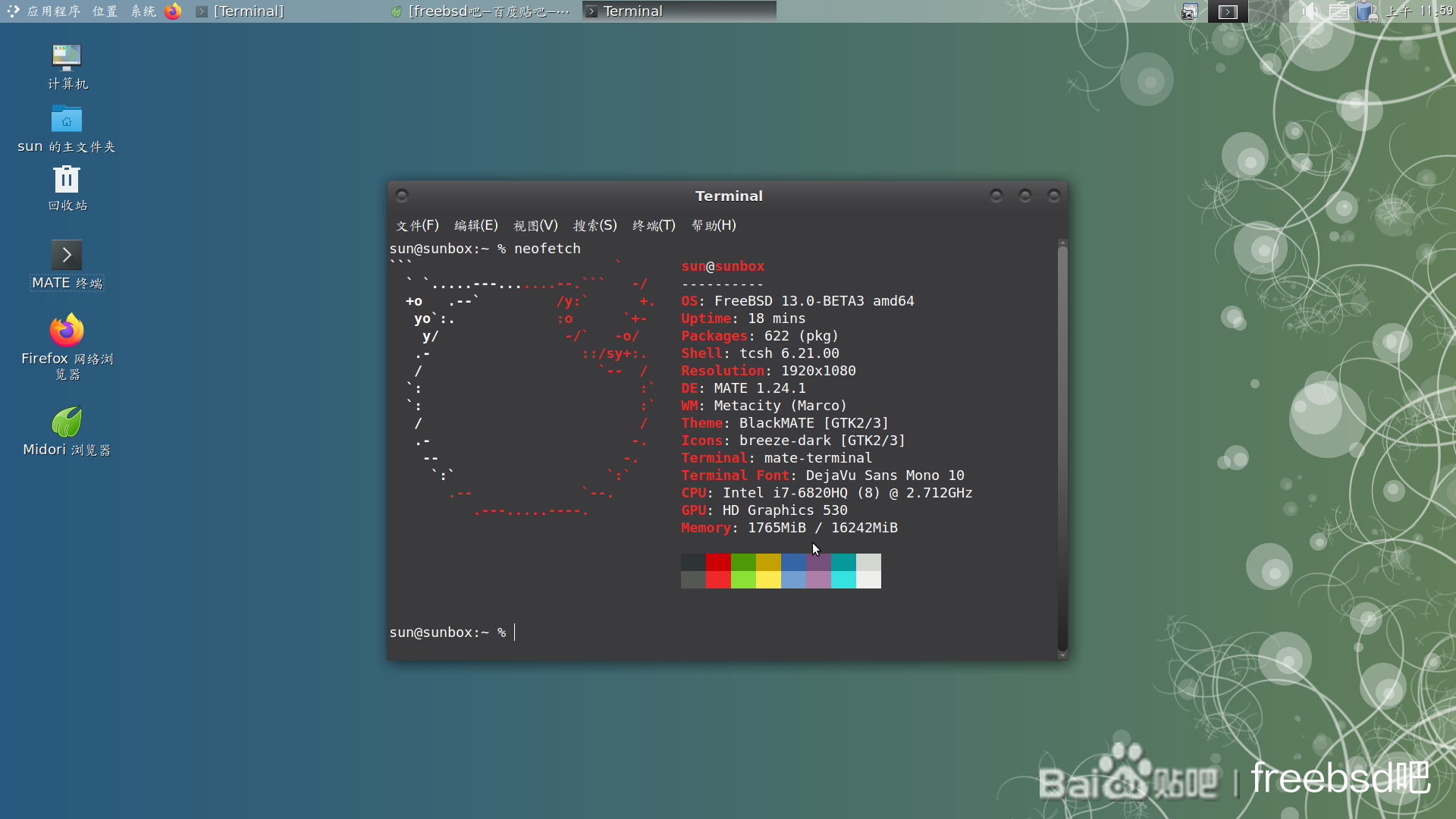This screenshot has width=1456, height=819.
Task: Open the 文件(F) menu in Terminal
Action: click(x=417, y=225)
